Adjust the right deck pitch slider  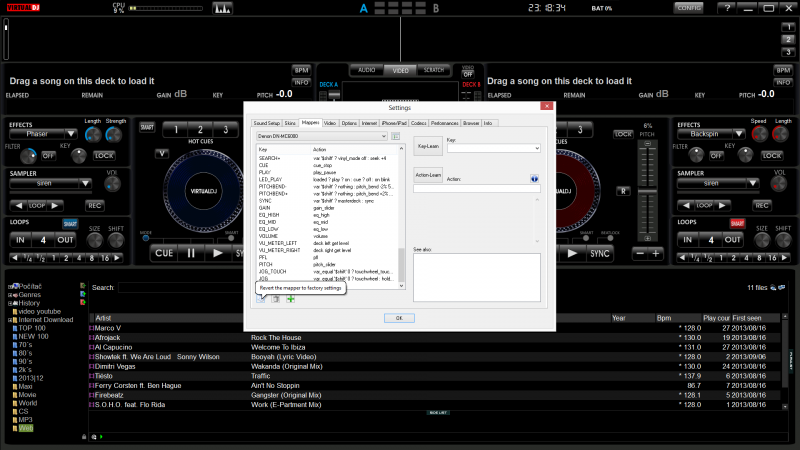[649, 190]
